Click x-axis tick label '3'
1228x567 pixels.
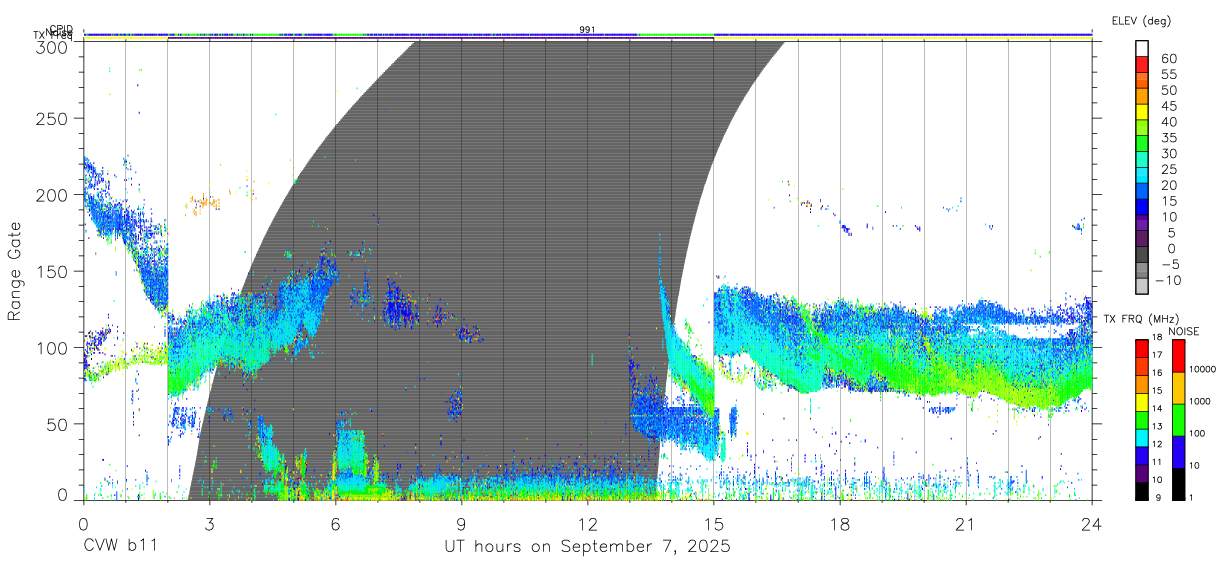(x=209, y=523)
